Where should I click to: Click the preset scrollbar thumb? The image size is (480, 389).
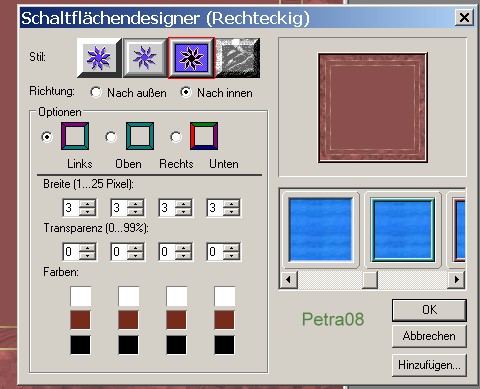[370, 279]
